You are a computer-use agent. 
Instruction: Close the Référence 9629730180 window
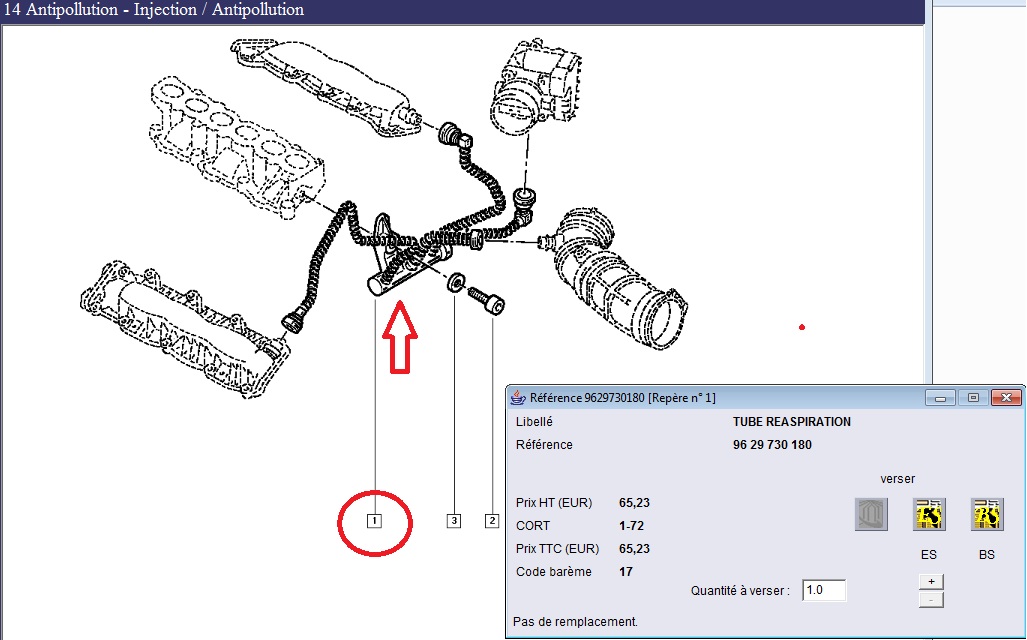pyautogui.click(x=1004, y=397)
